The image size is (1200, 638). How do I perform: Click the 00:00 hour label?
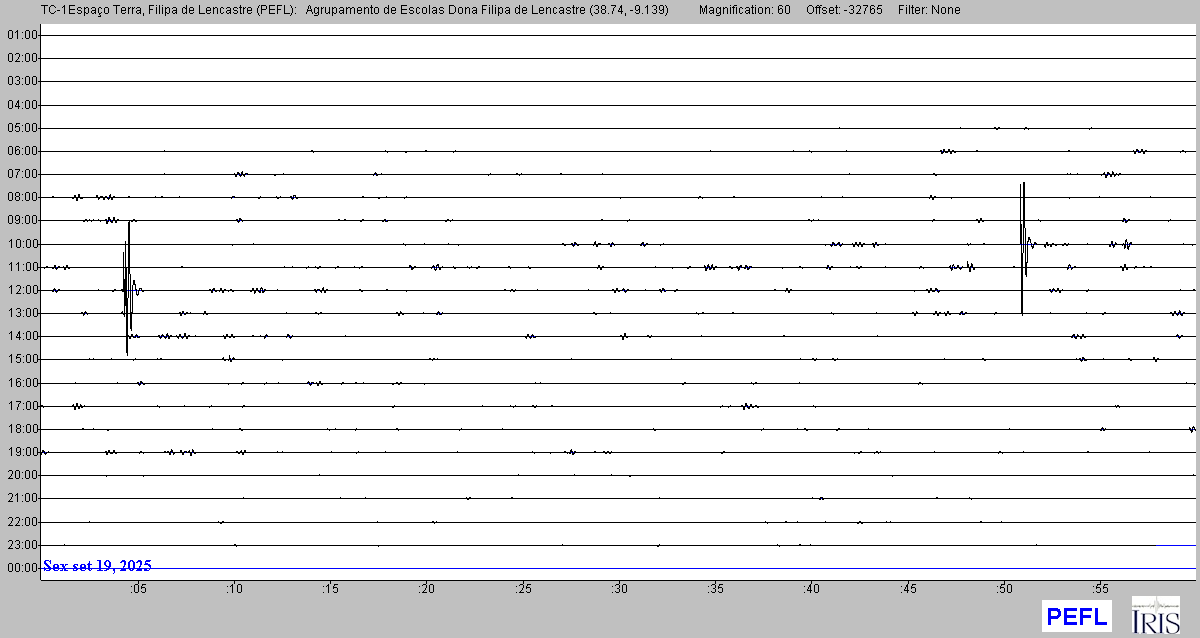pos(21,568)
